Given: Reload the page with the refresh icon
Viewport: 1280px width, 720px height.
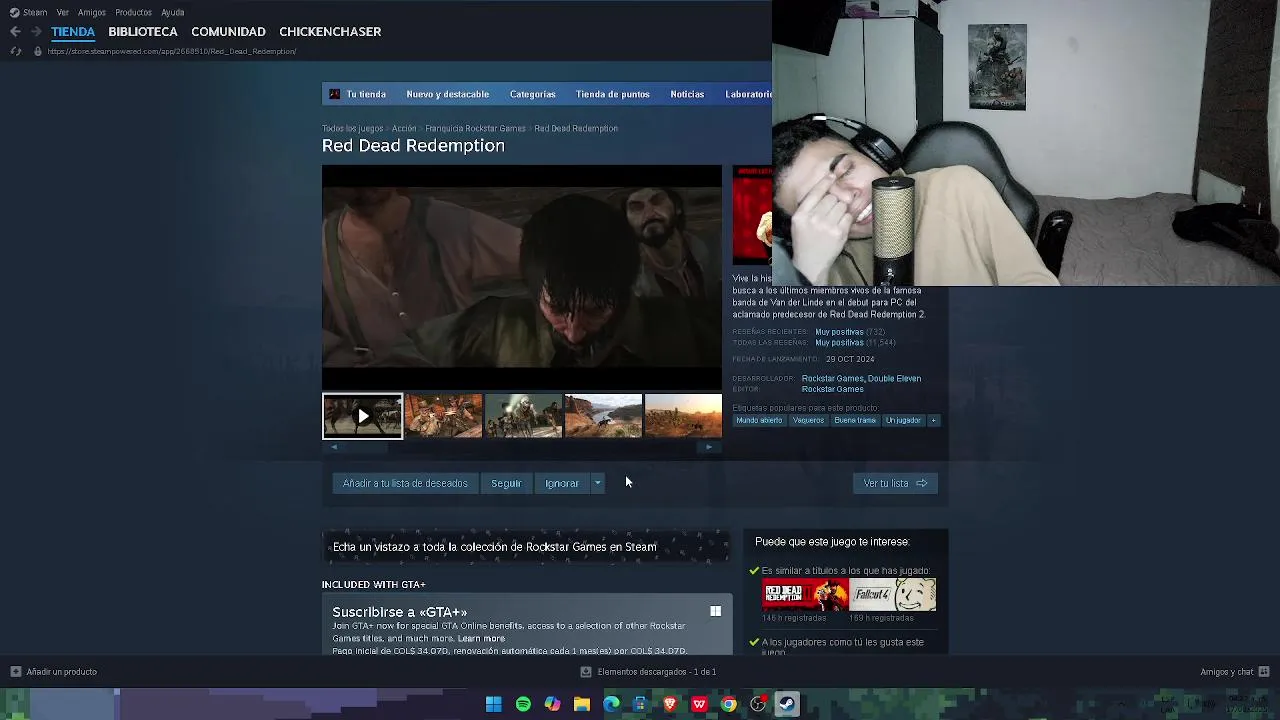Looking at the screenshot, I should 15,51.
